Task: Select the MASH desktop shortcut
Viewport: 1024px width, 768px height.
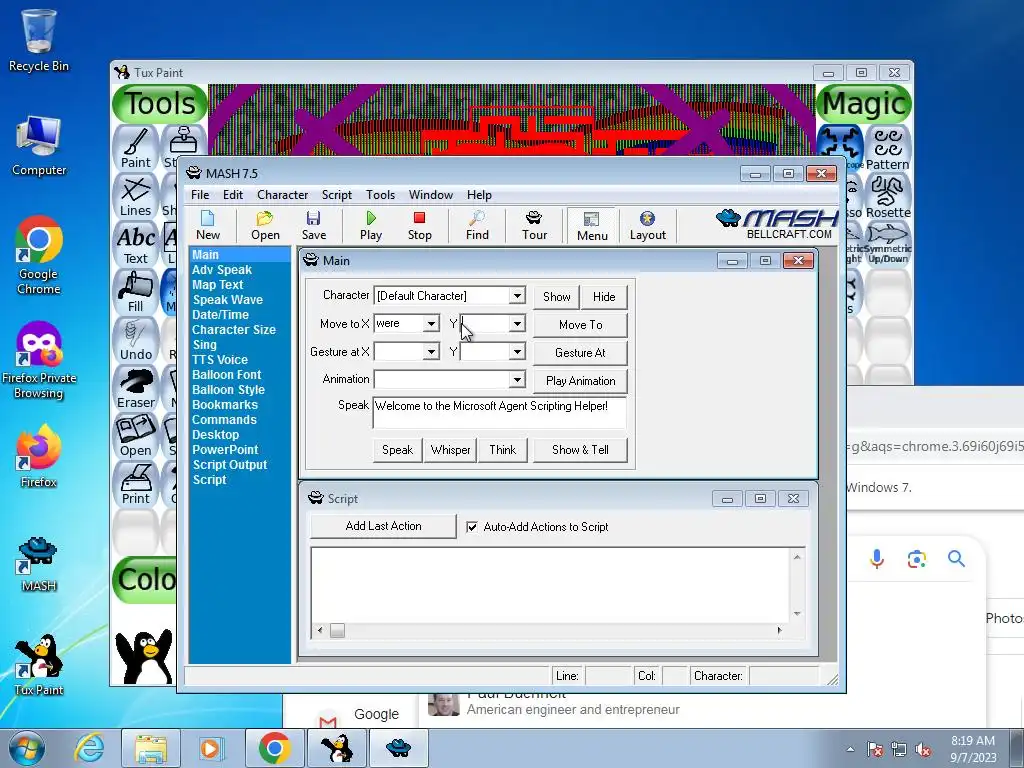Action: point(39,564)
